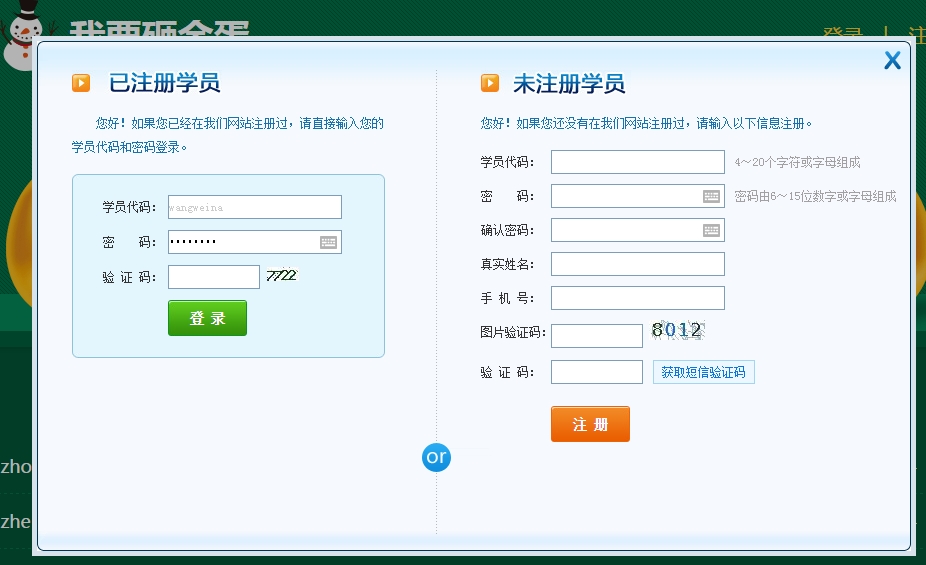Screen dimensions: 926x565
Task: Click 获取短信验证码 to get SMS code
Action: (x=703, y=372)
